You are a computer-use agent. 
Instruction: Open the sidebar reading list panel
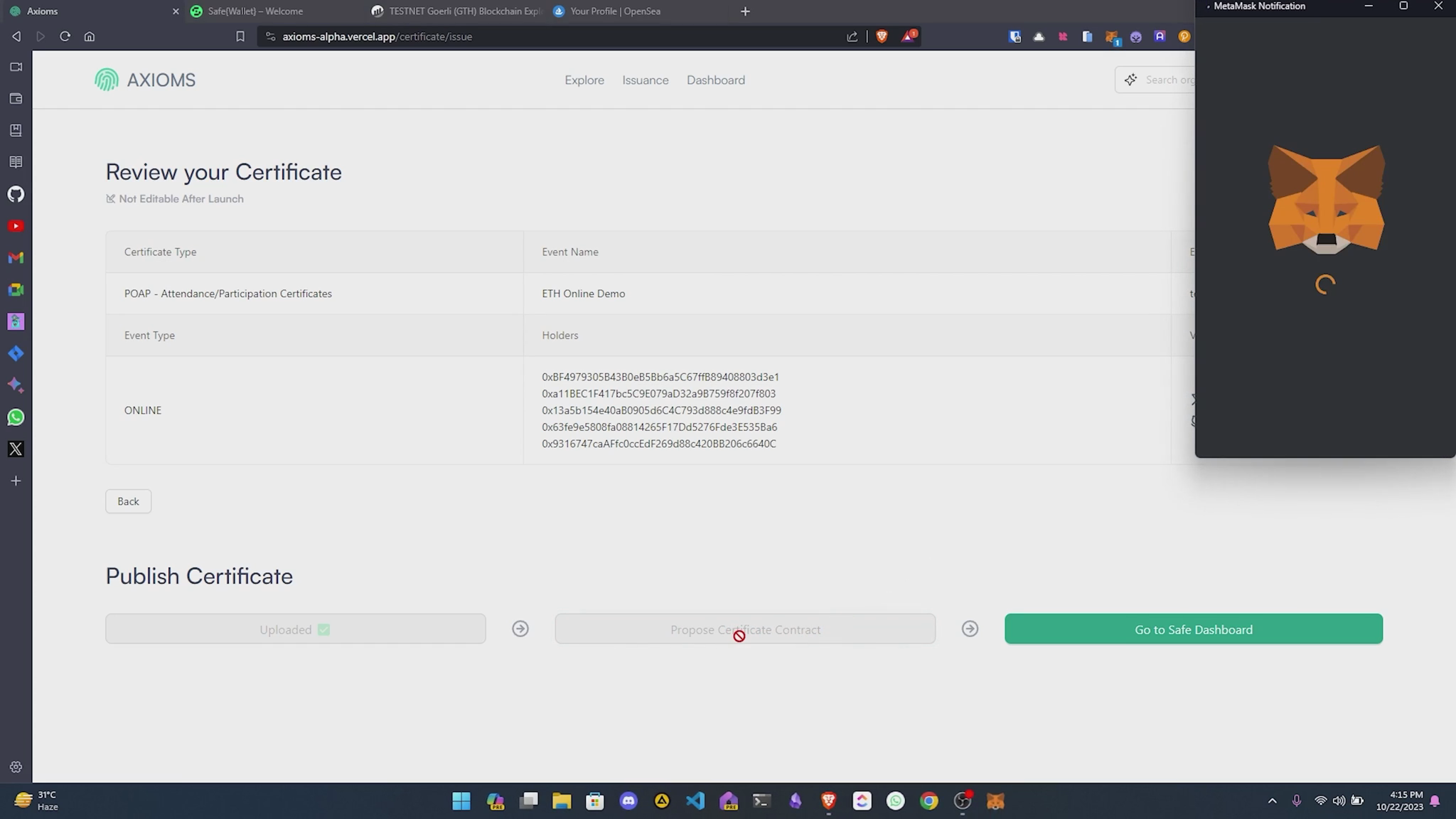click(16, 162)
